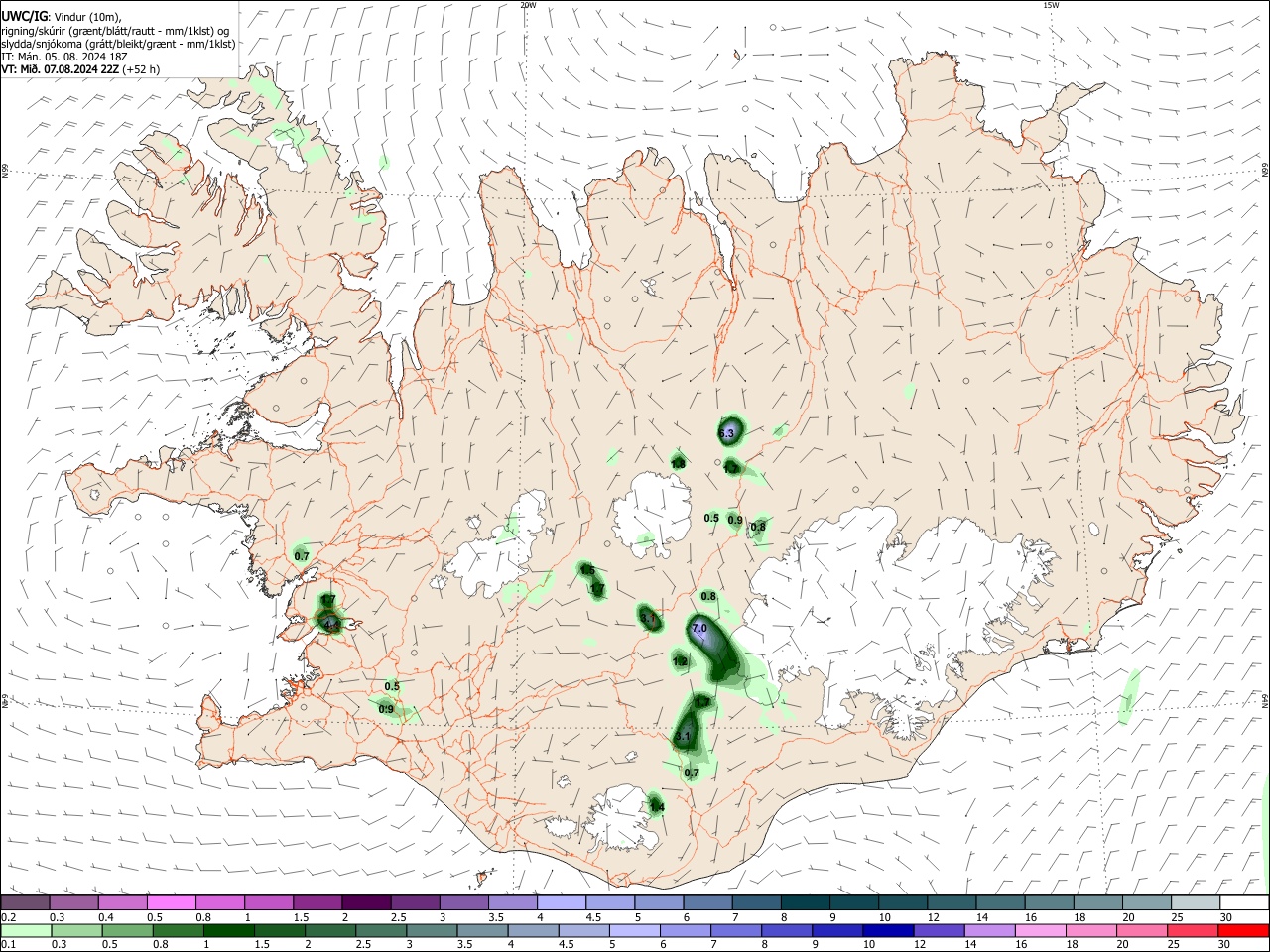Viewport: 1270px width, 952px height.
Task: Pick the pale gray 25–30 swatch in the snow legend
Action: [1195, 902]
